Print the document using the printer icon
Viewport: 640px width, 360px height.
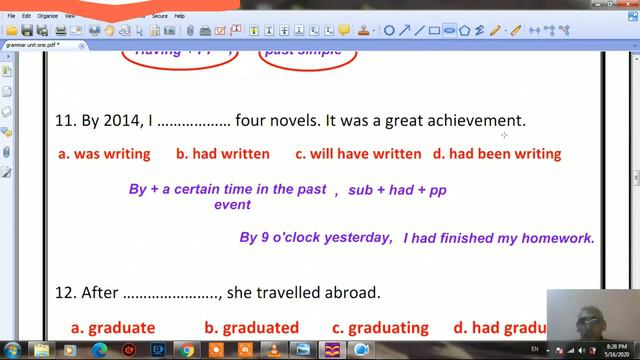61,31
